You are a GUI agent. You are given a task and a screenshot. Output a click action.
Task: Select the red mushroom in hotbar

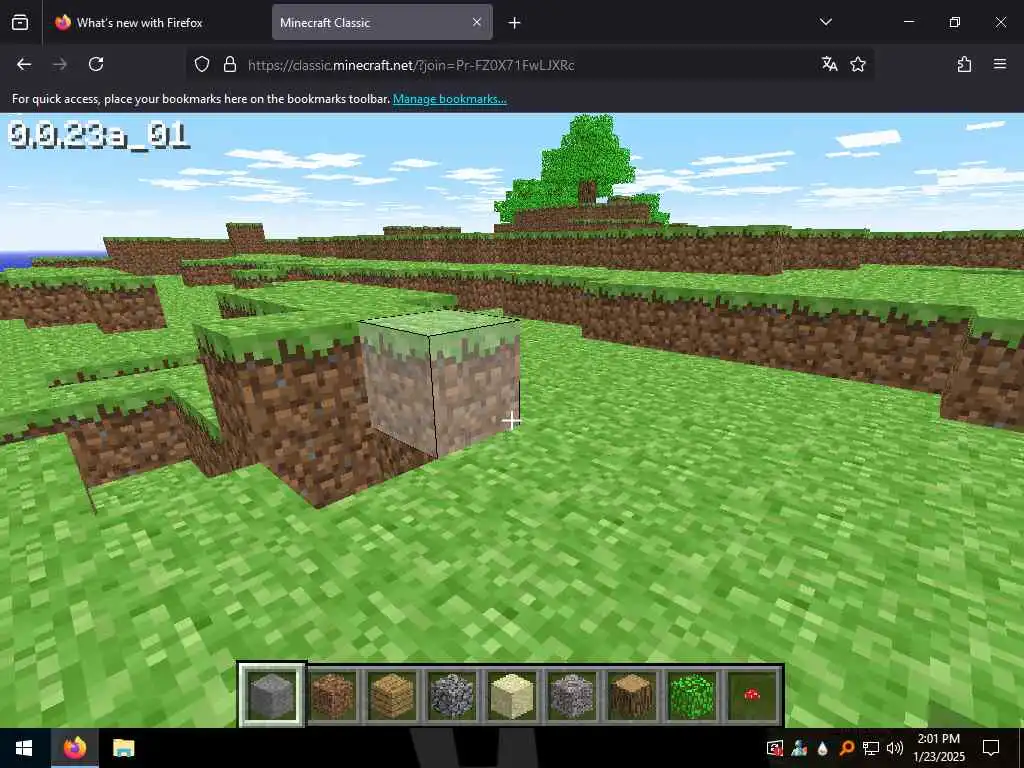[752, 696]
